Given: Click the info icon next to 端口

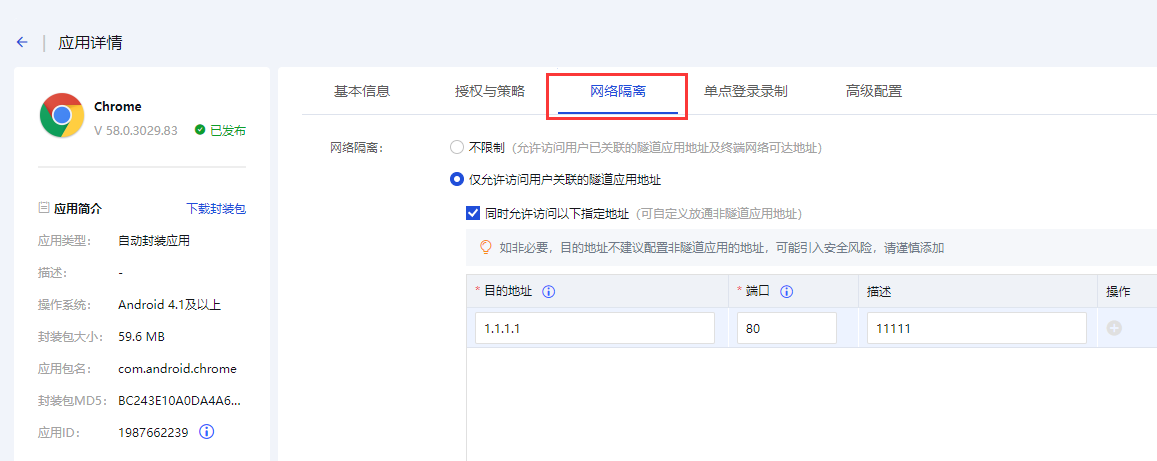Looking at the screenshot, I should click(x=787, y=291).
